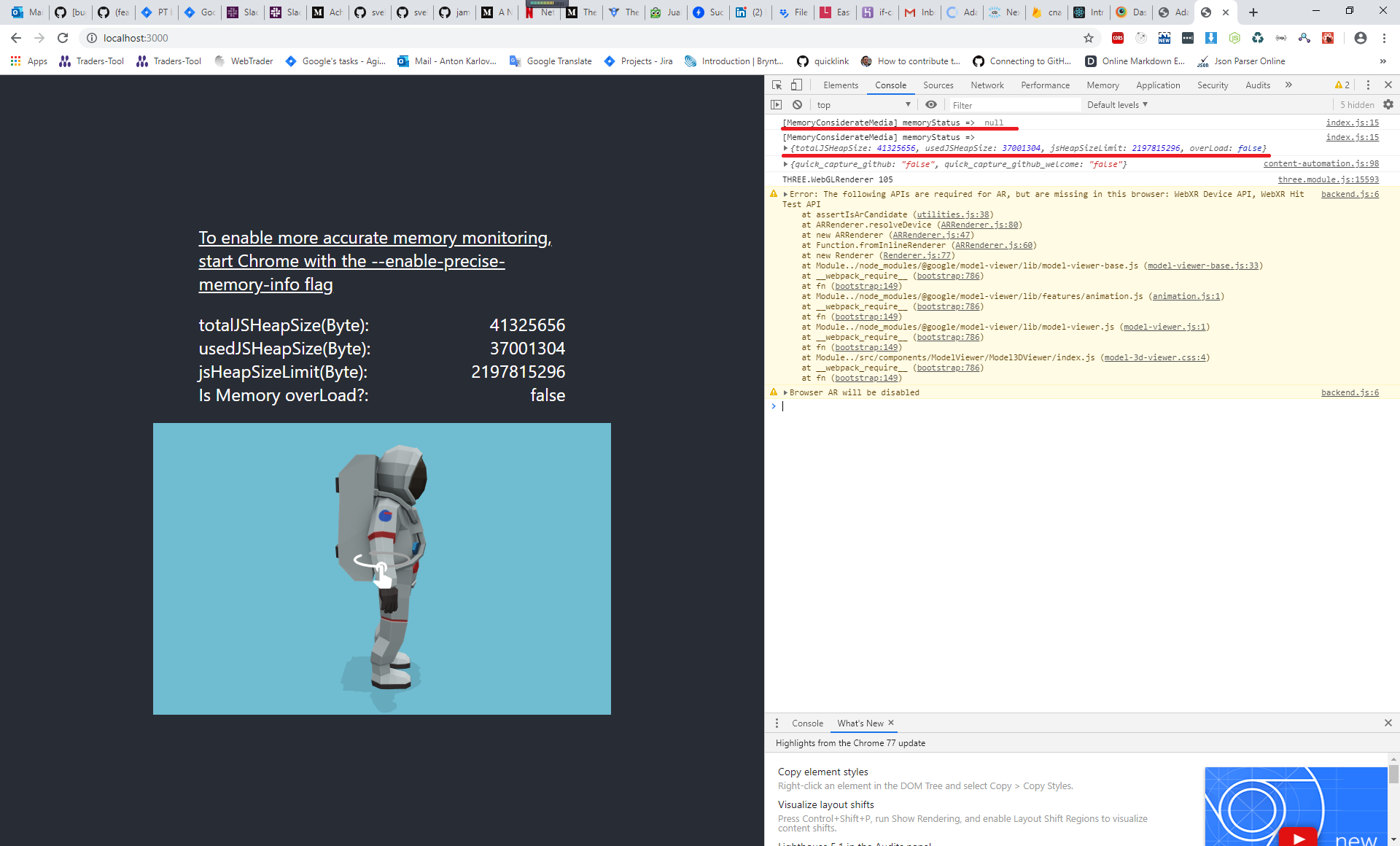The image size is (1400, 846).
Task: Toggle the device toolbar
Action: (x=796, y=85)
